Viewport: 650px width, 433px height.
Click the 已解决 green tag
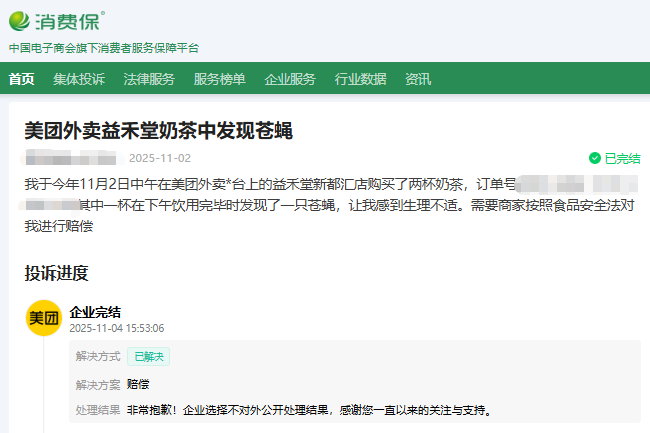pyautogui.click(x=148, y=356)
